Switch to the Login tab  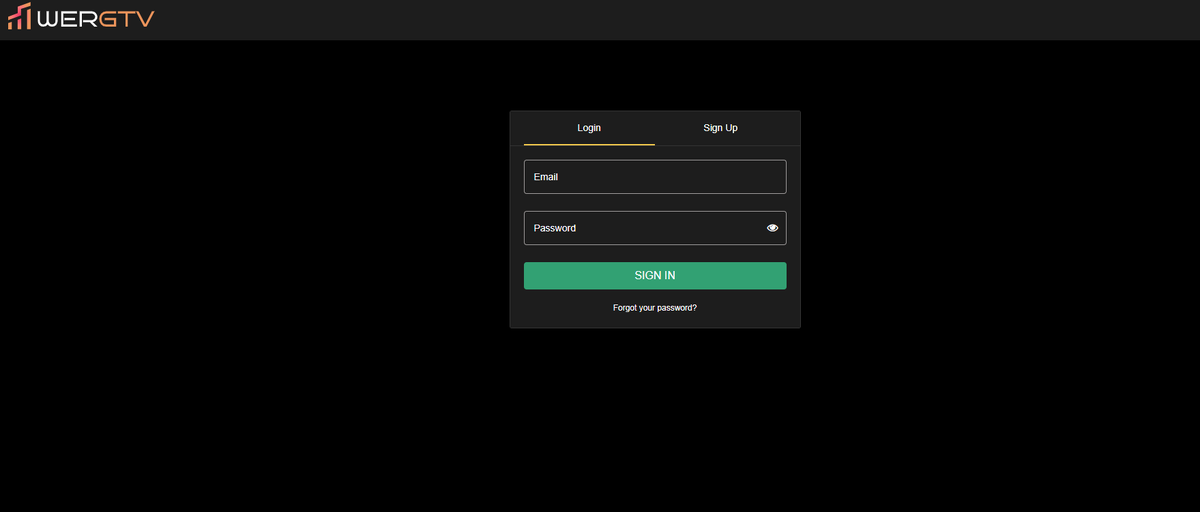589,128
